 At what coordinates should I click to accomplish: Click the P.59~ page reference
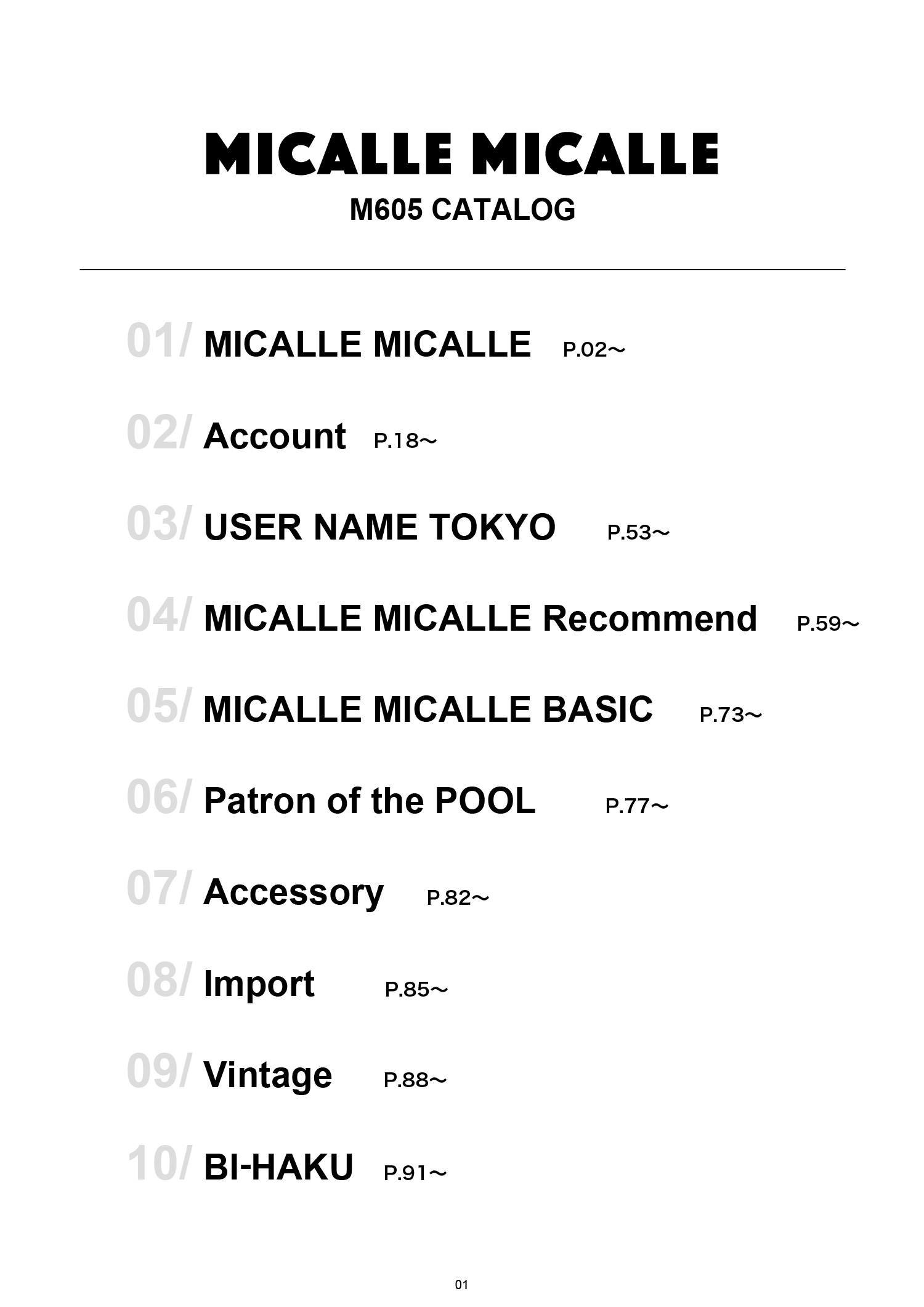tap(827, 624)
